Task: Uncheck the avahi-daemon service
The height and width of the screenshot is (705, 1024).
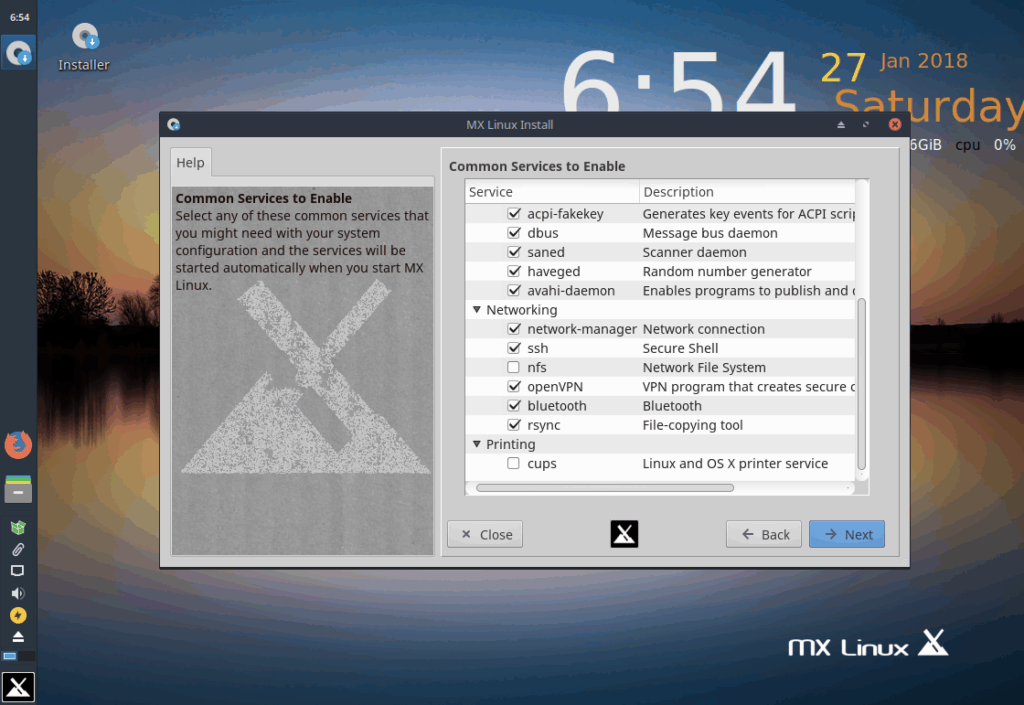Action: coord(514,290)
